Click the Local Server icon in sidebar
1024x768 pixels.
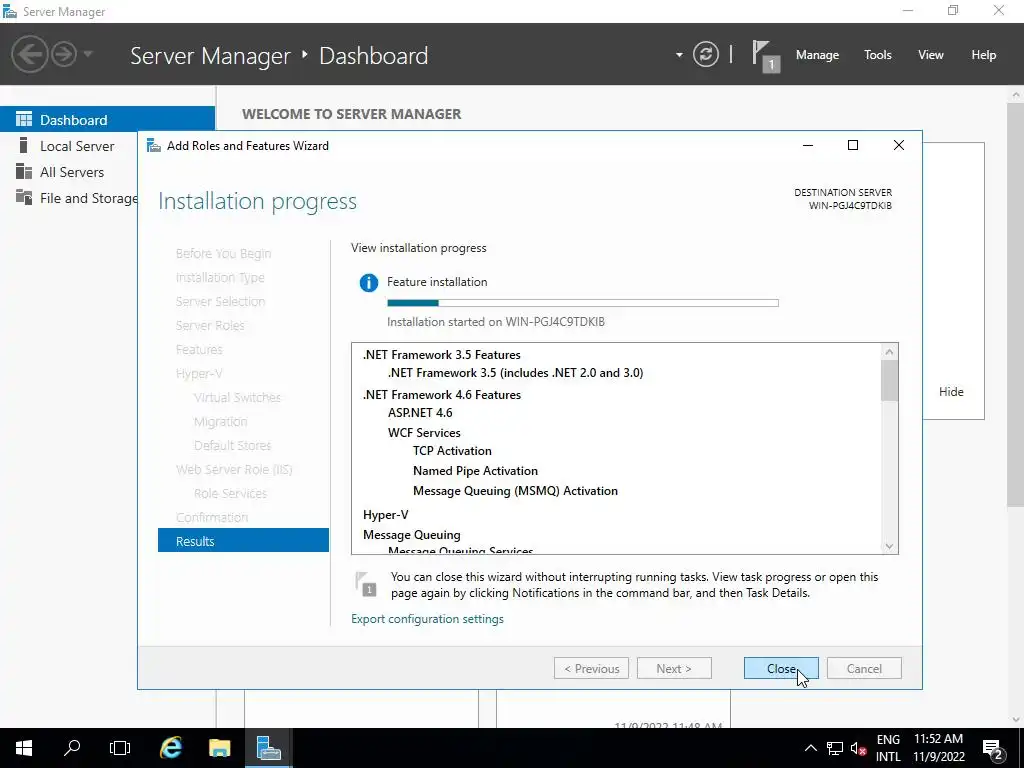coord(24,145)
